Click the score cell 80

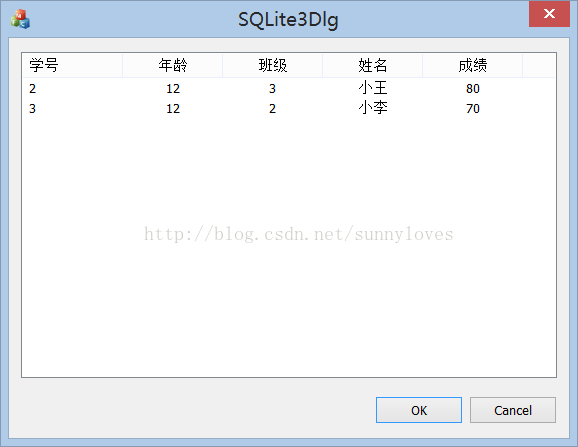coord(473,89)
